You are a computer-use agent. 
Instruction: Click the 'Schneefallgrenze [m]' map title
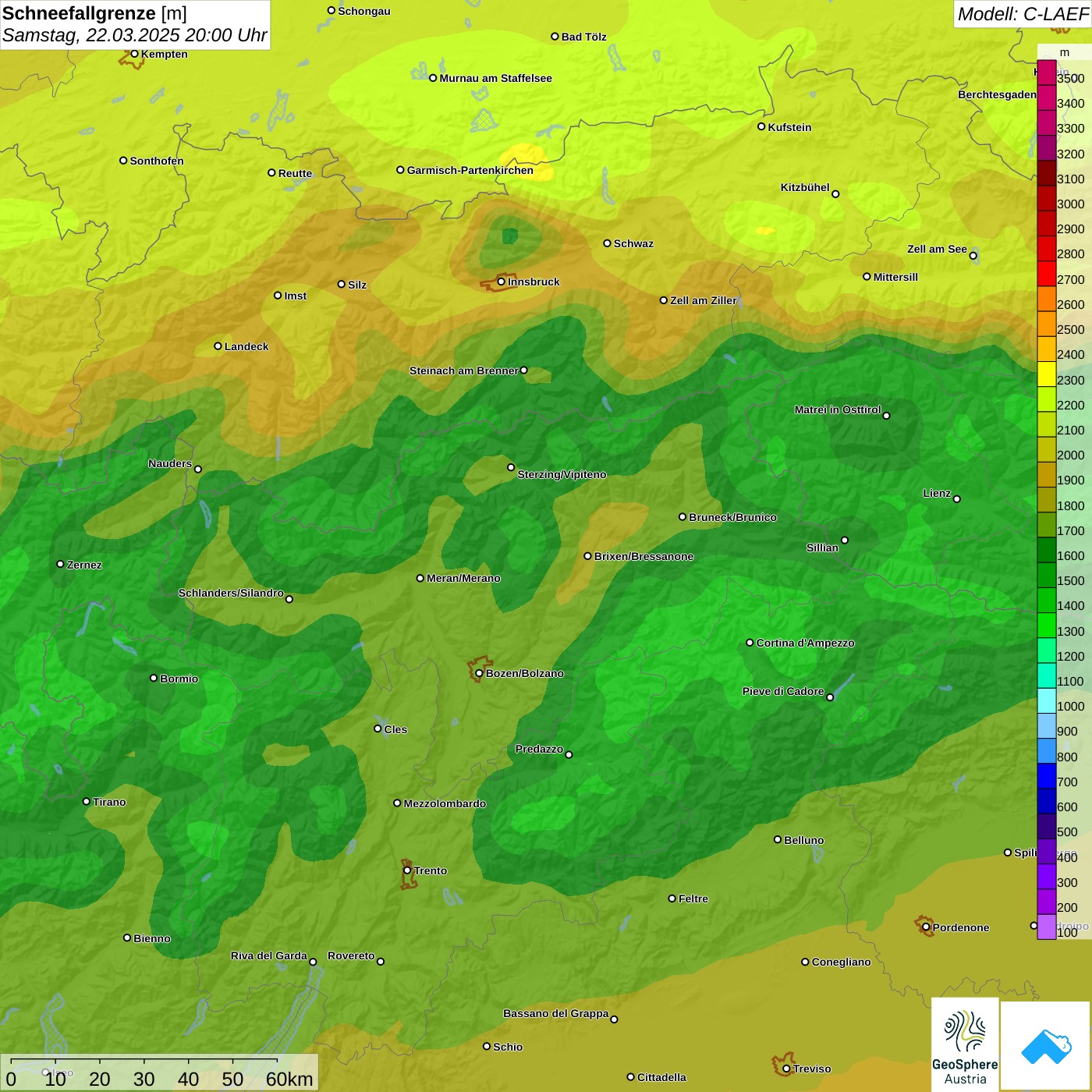point(94,13)
